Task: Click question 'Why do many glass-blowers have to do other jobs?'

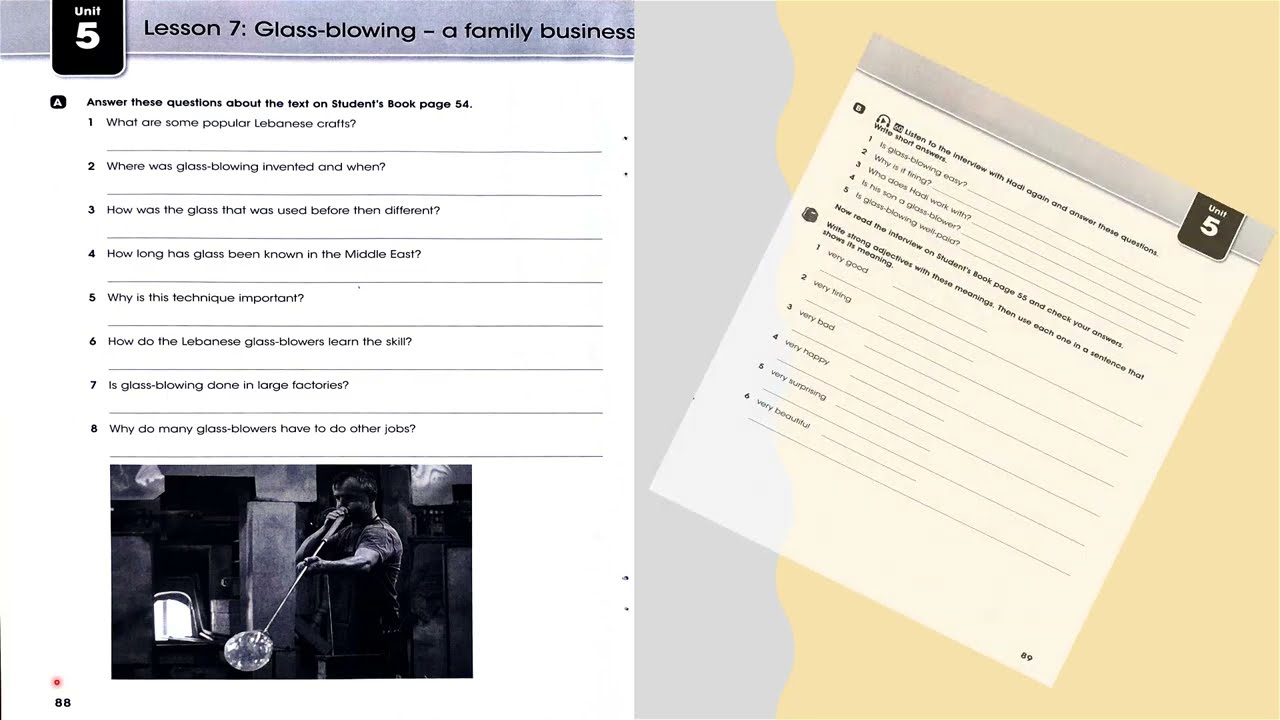Action: tap(262, 429)
